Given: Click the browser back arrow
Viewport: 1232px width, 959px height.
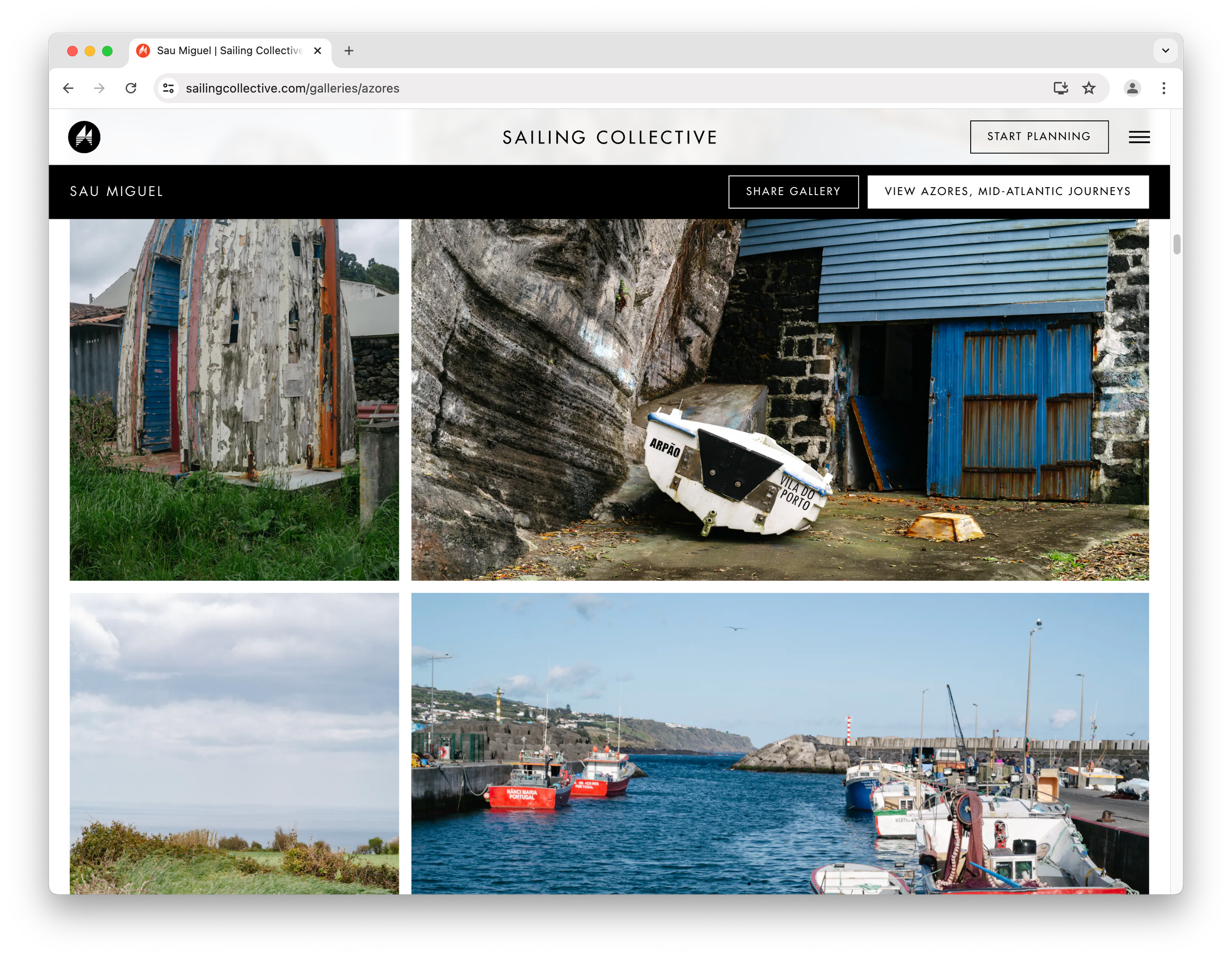Looking at the screenshot, I should [68, 88].
